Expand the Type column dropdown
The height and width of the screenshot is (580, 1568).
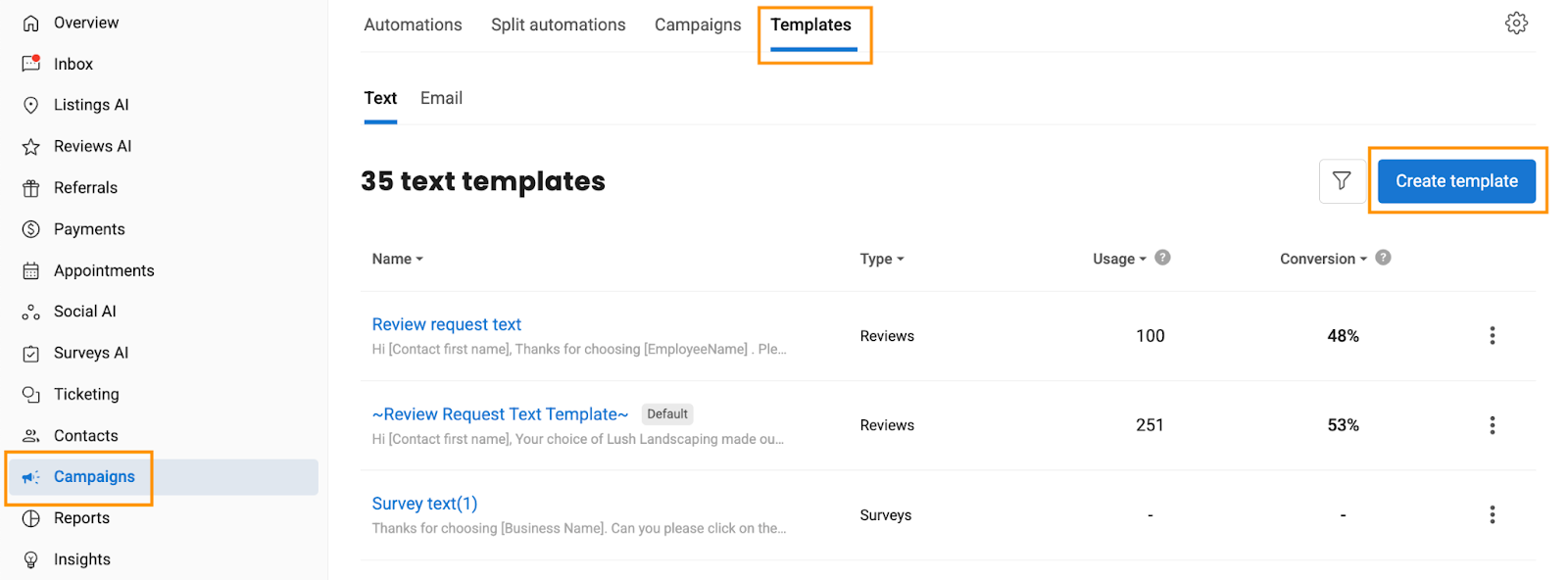pyautogui.click(x=882, y=259)
